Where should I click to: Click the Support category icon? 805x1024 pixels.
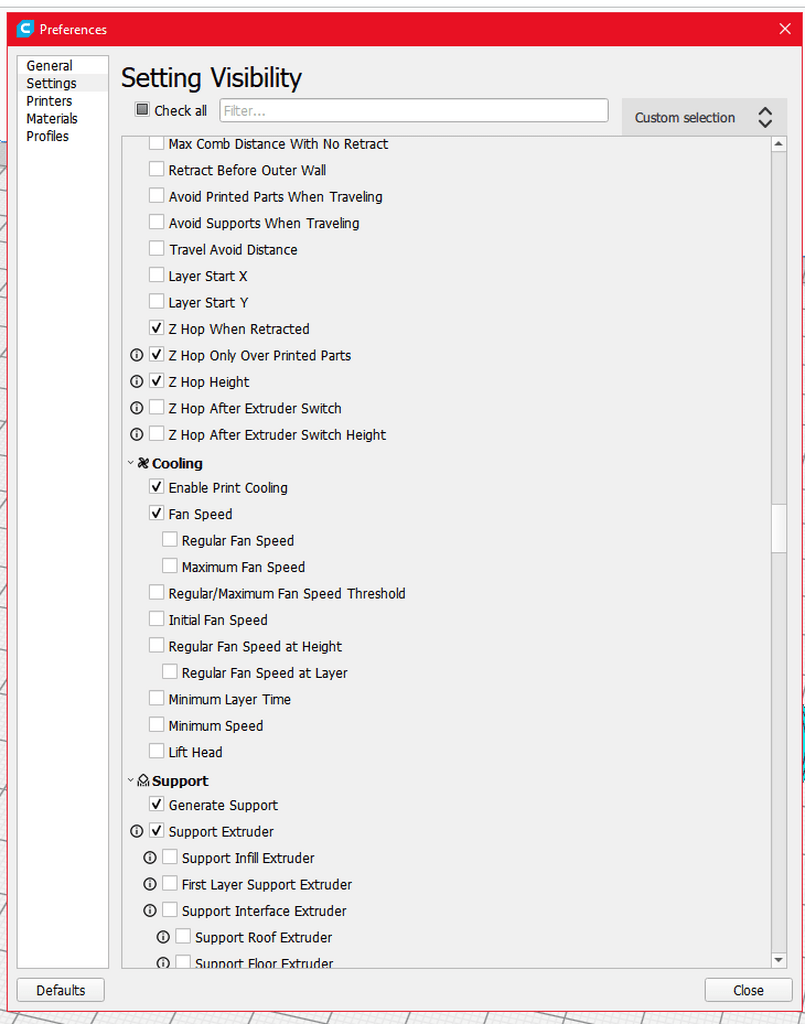click(144, 780)
